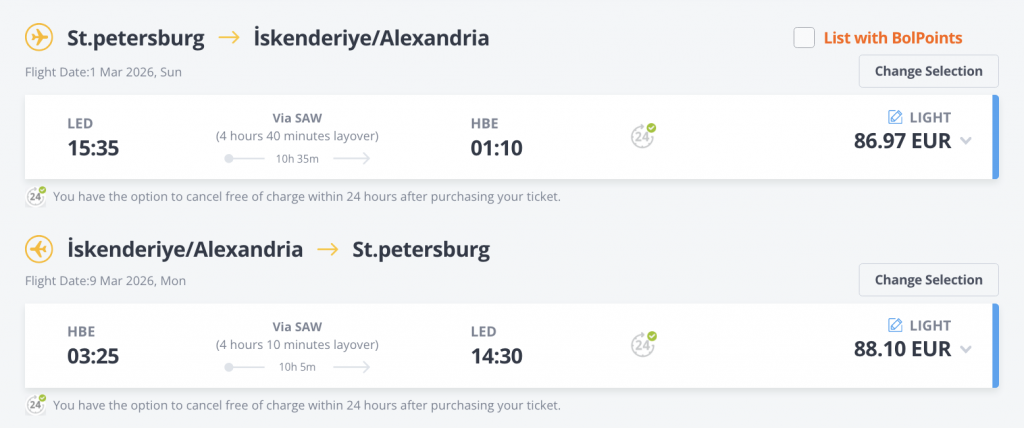The image size is (1024, 428).
Task: Expand fare details chevron next to 88.10 EUR
Action: tap(966, 350)
